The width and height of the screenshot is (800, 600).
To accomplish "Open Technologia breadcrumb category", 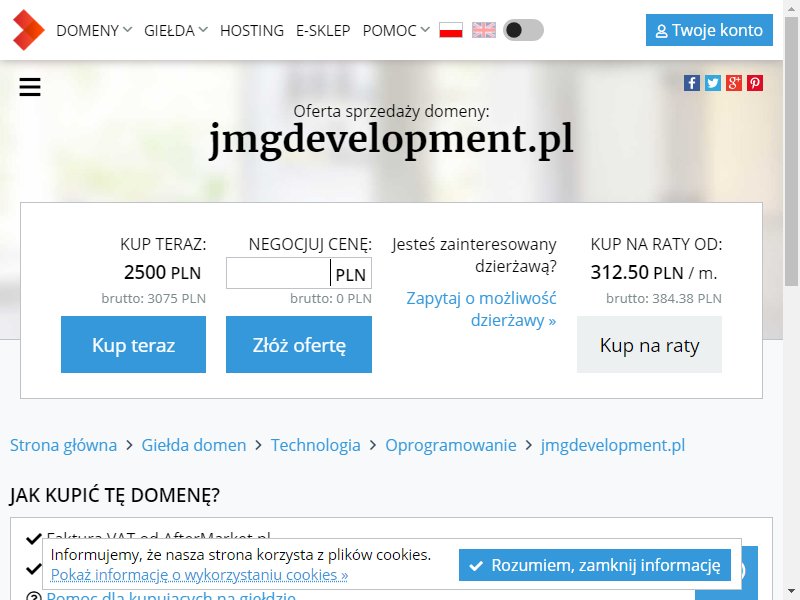I will coord(315,445).
